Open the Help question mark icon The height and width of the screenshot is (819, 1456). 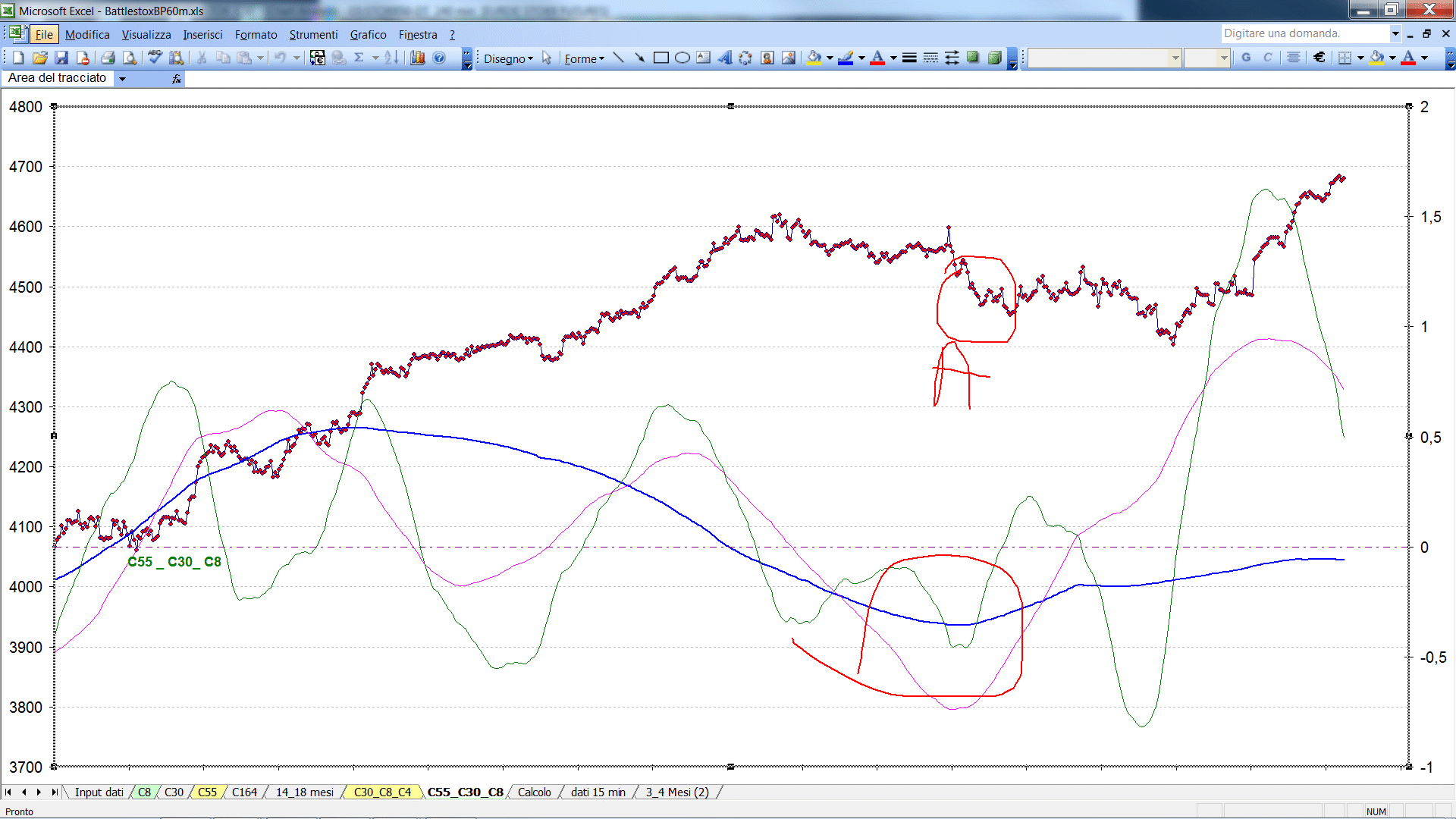(x=439, y=58)
